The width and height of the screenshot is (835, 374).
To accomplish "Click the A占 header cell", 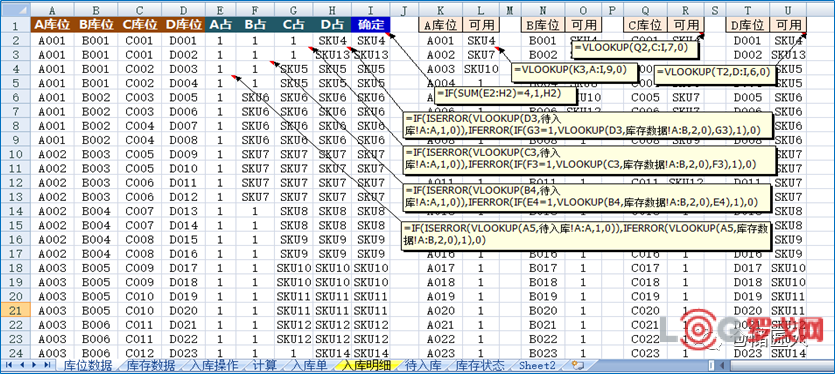I will pyautogui.click(x=220, y=25).
